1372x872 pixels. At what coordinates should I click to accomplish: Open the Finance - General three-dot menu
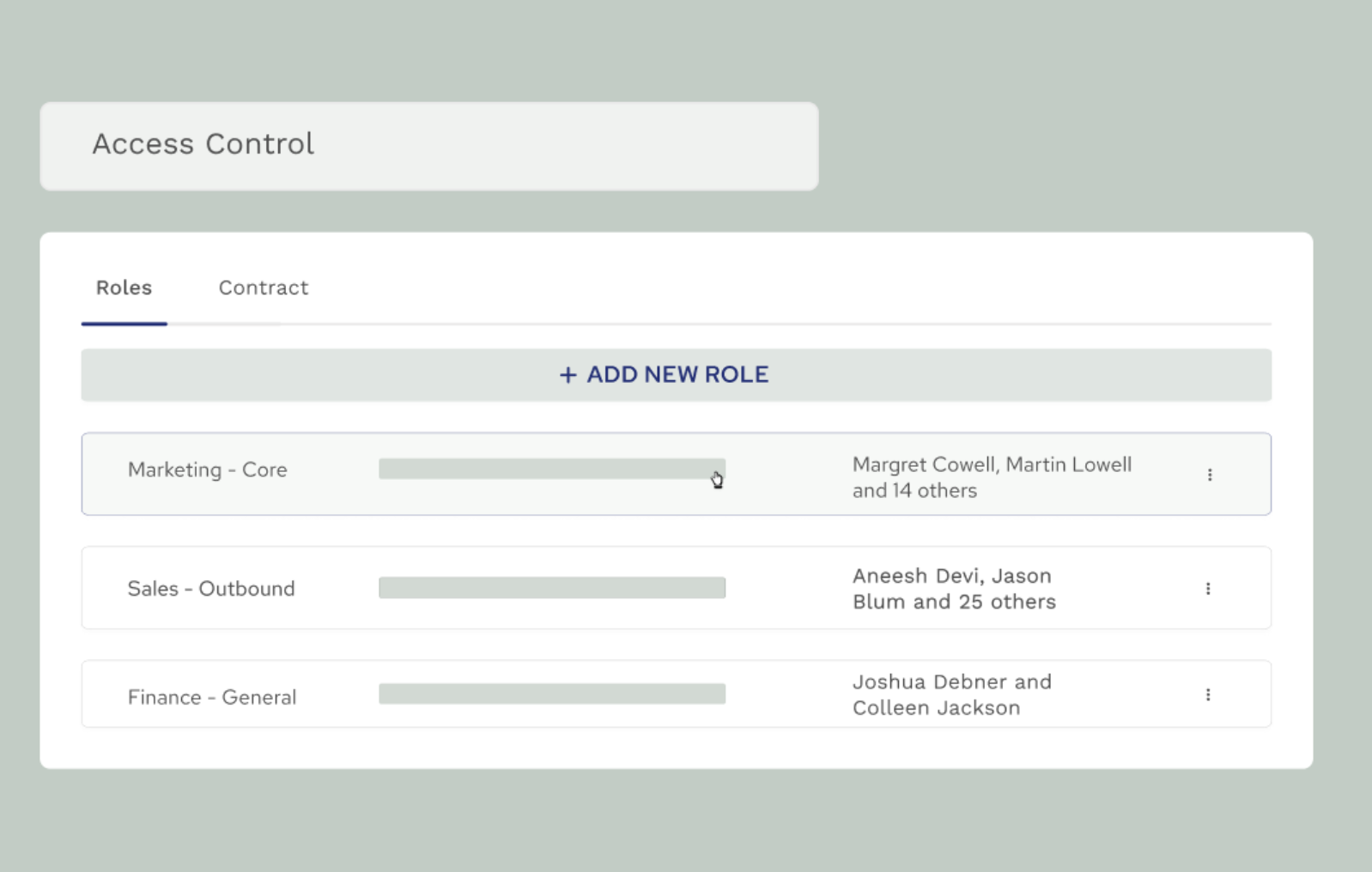click(x=1208, y=694)
